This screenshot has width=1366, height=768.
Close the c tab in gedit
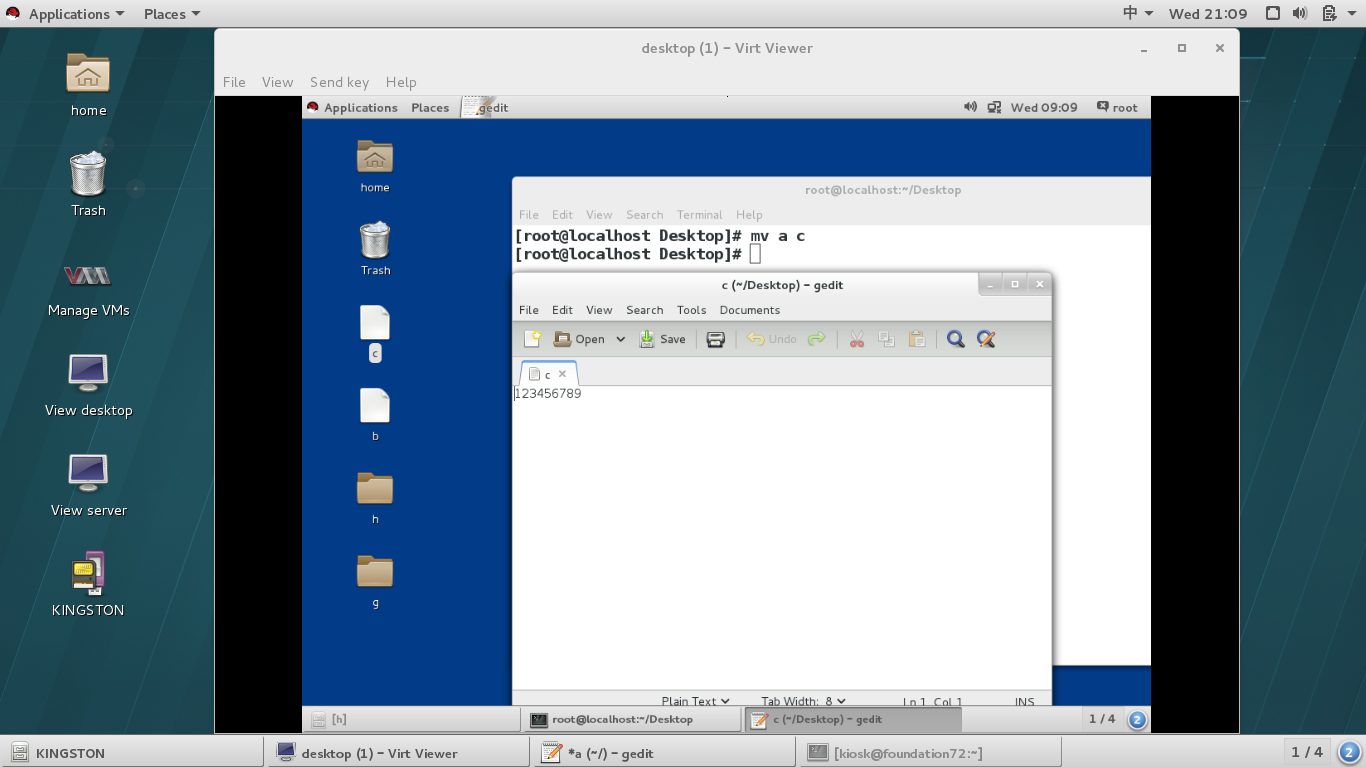click(x=562, y=374)
